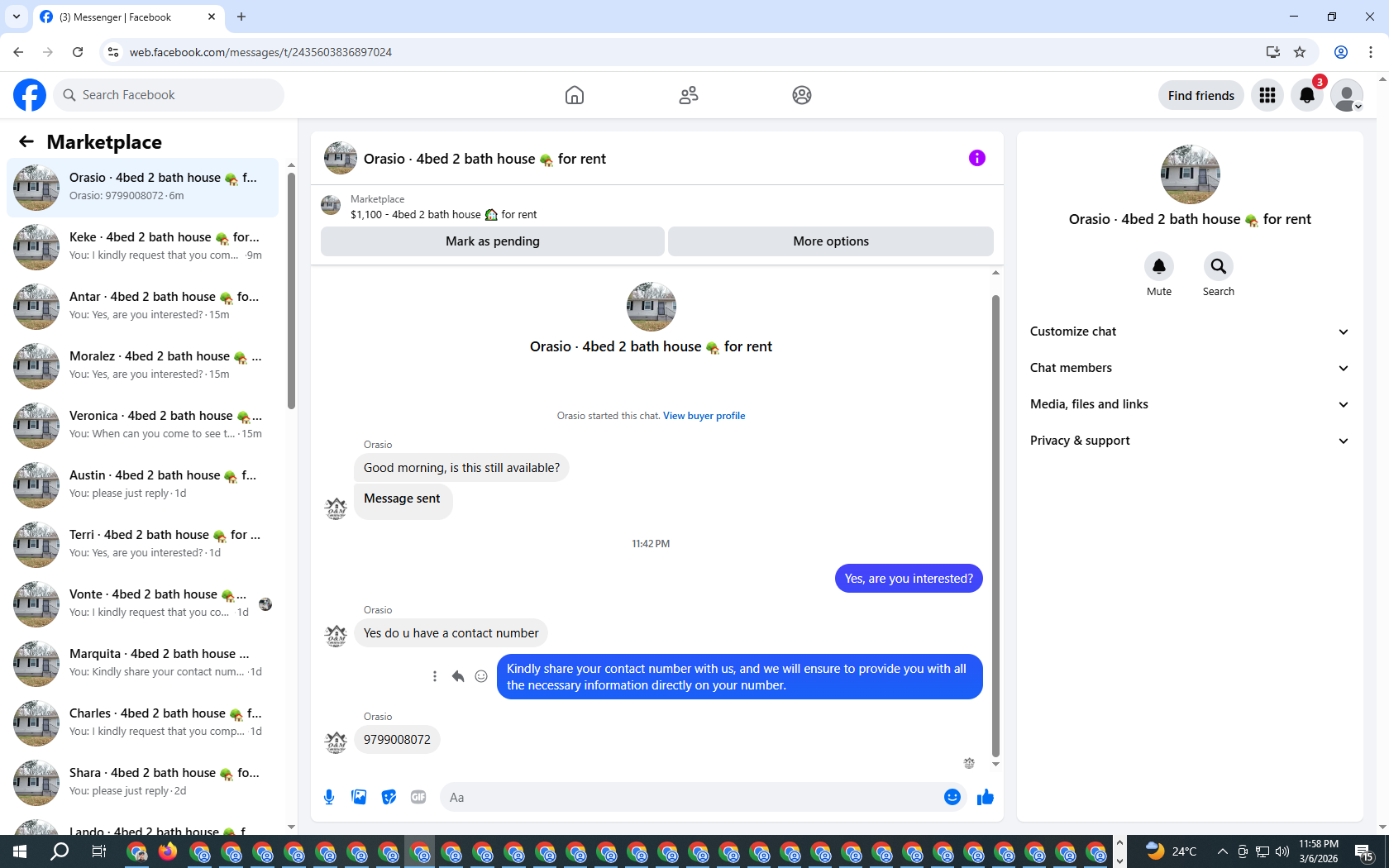The width and height of the screenshot is (1389, 868).
Task: Open Windows Task View
Action: [98, 851]
